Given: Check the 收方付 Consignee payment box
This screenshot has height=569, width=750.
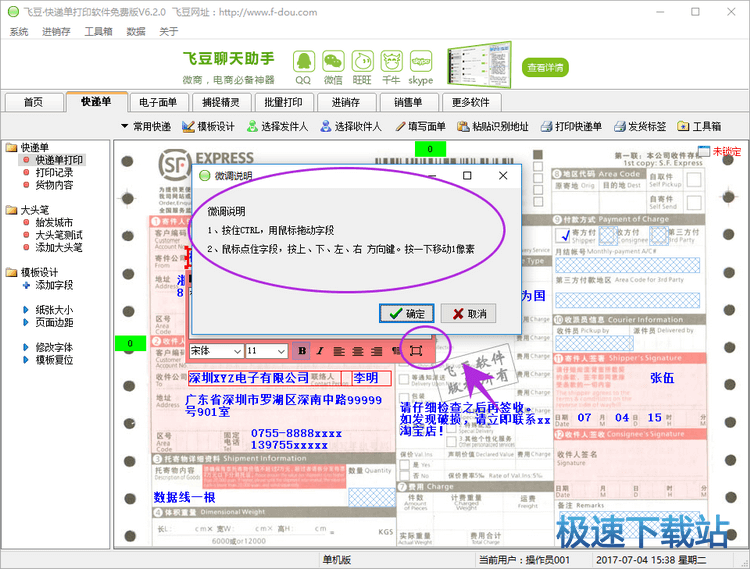Looking at the screenshot, I should coord(608,235).
